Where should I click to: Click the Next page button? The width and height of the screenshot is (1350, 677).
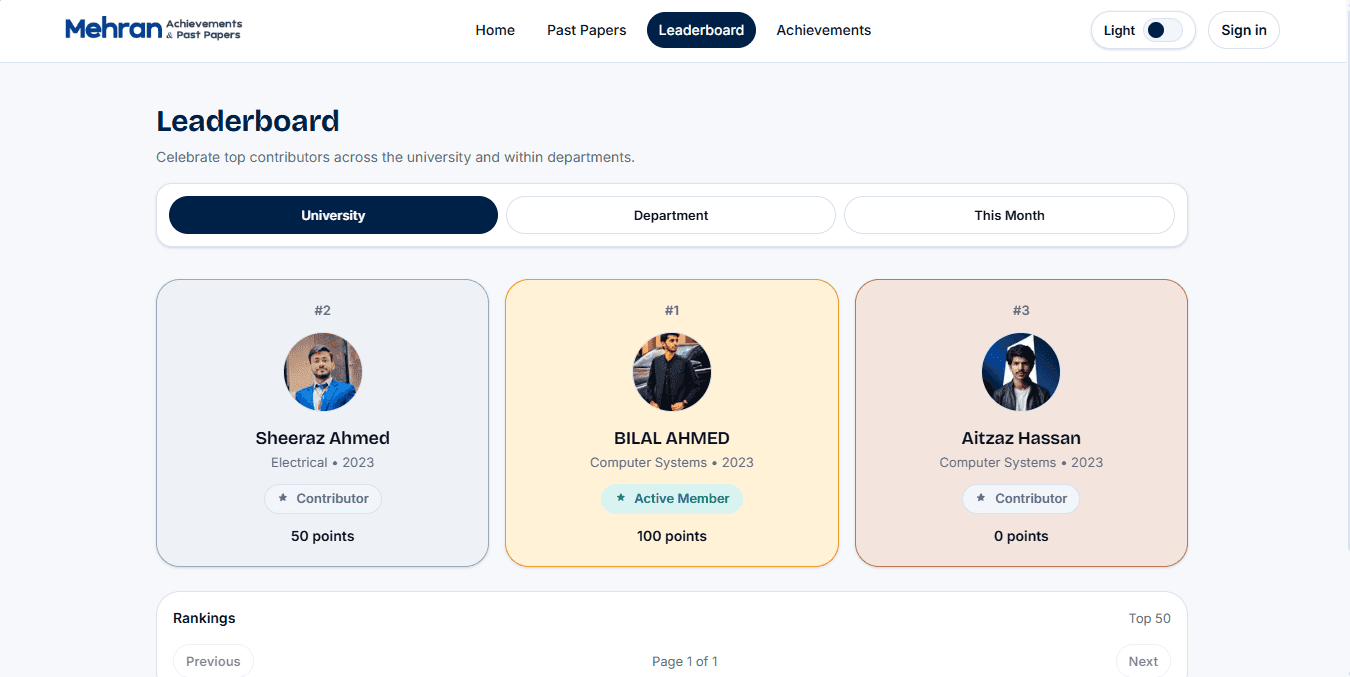(1143, 660)
